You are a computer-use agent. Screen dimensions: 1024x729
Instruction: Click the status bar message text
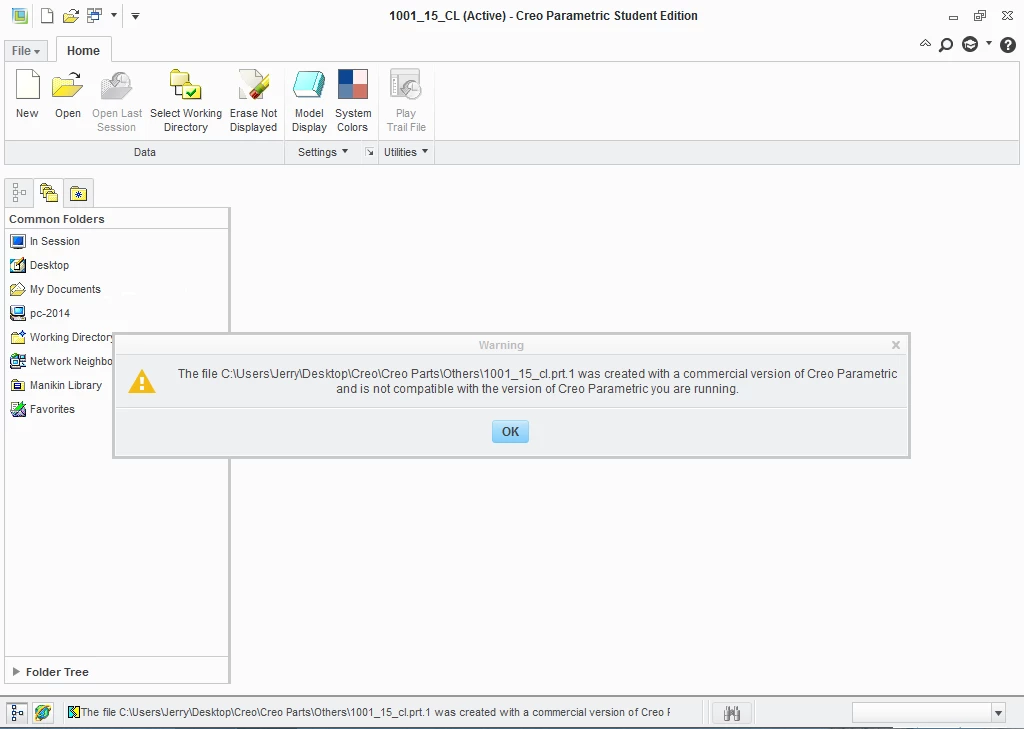click(x=375, y=712)
